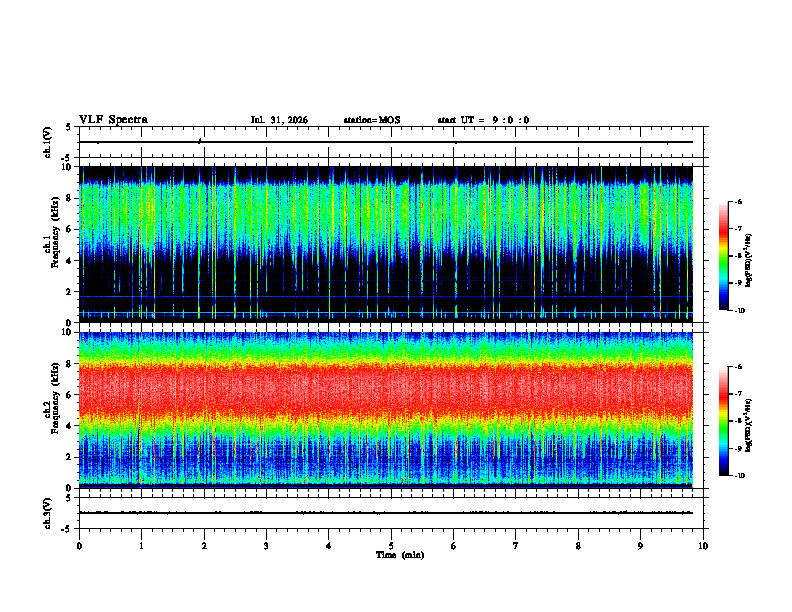Image resolution: width=792 pixels, height=612 pixels.
Task: Click the 'ch.1(V)' axis label
Action: [47, 142]
